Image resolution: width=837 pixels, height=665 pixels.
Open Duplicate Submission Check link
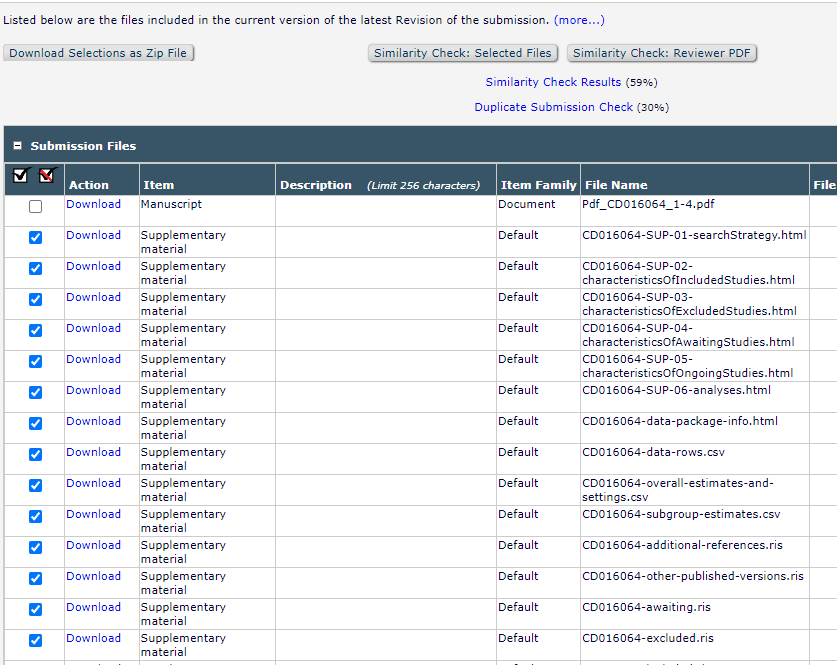(x=553, y=107)
